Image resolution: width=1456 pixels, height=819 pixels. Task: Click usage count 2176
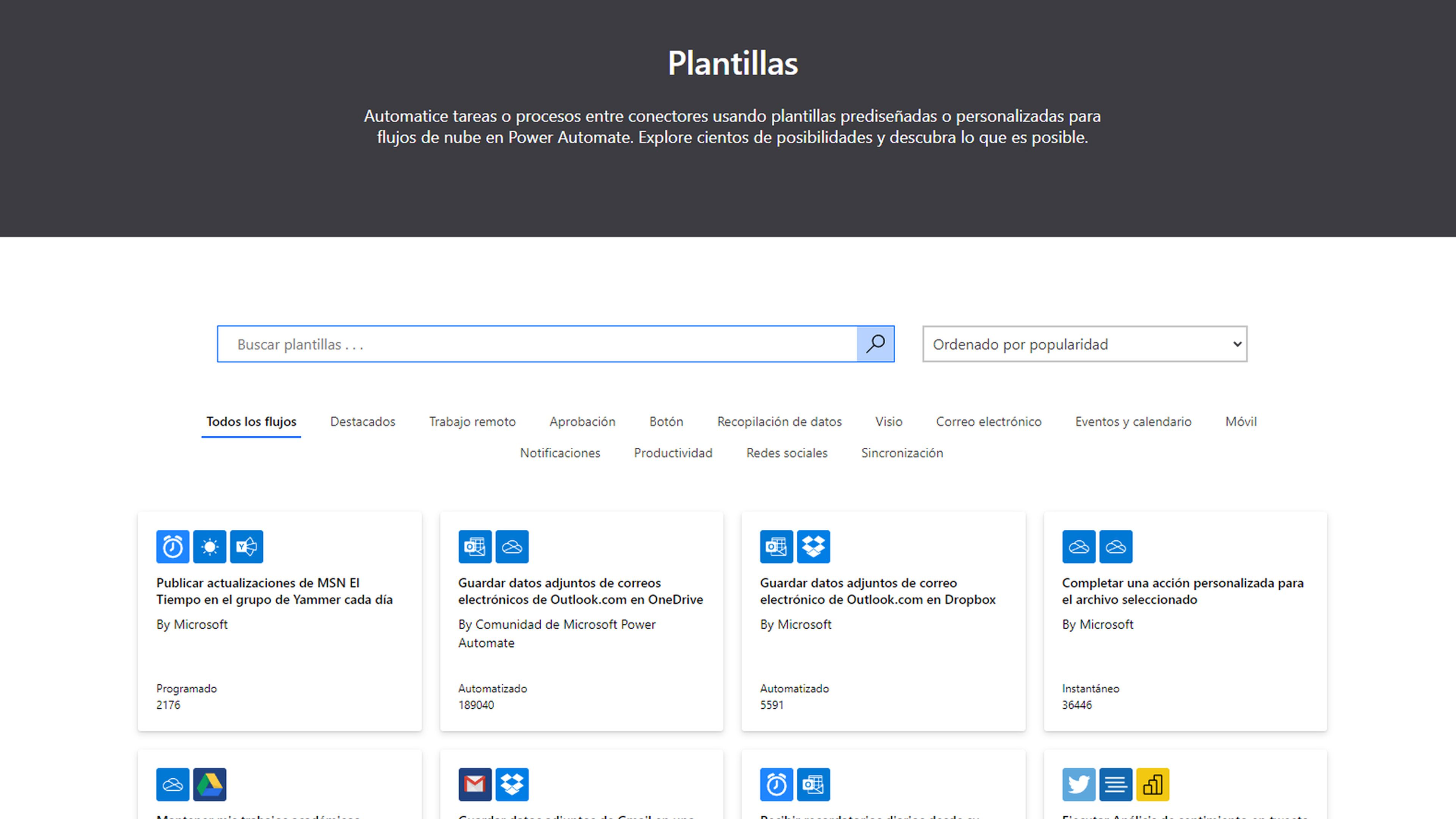(x=168, y=705)
